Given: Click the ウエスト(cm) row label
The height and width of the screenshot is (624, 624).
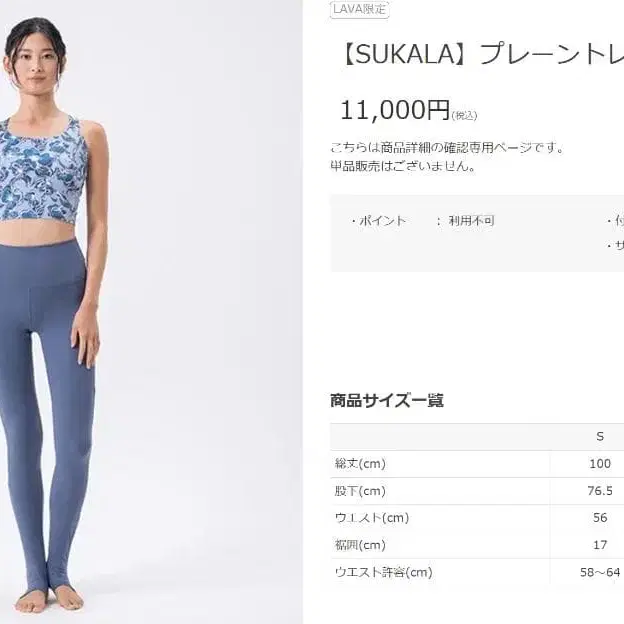Looking at the screenshot, I should pos(372,518).
